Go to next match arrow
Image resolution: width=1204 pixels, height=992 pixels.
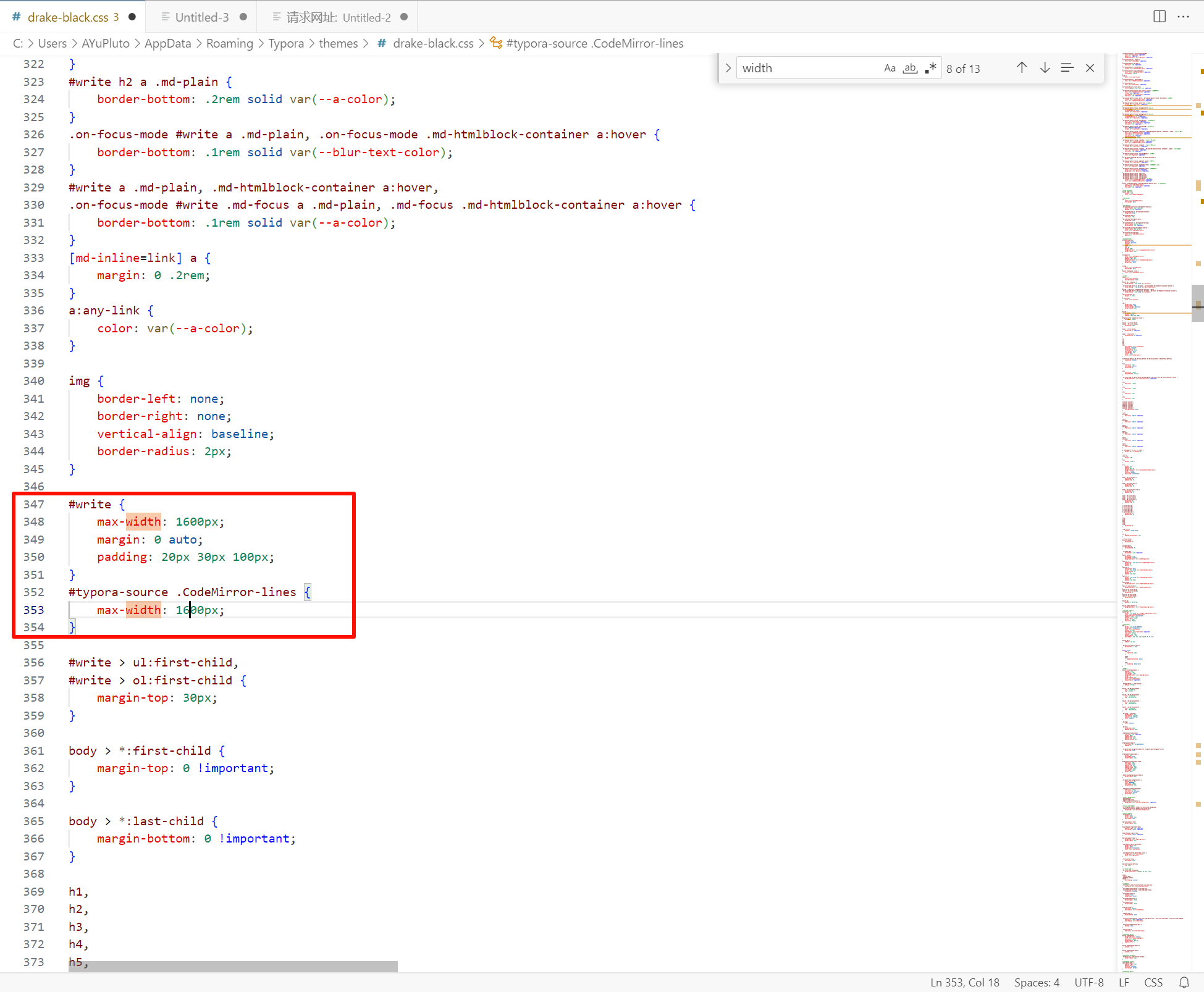1045,68
